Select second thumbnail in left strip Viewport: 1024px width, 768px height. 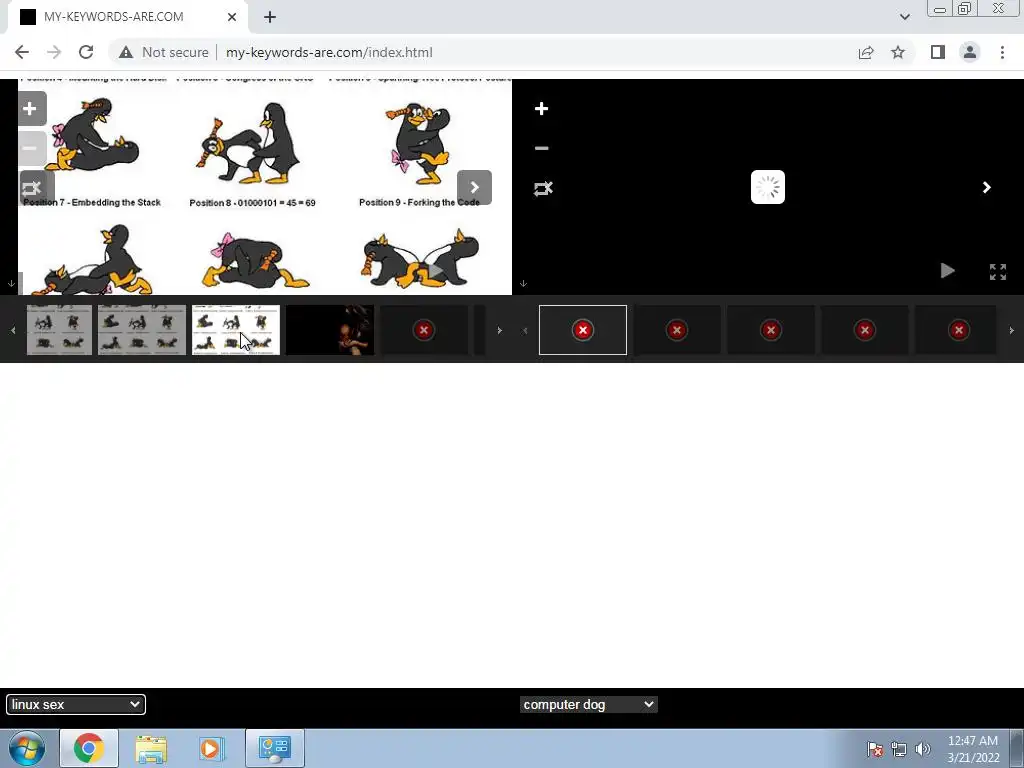tap(142, 330)
